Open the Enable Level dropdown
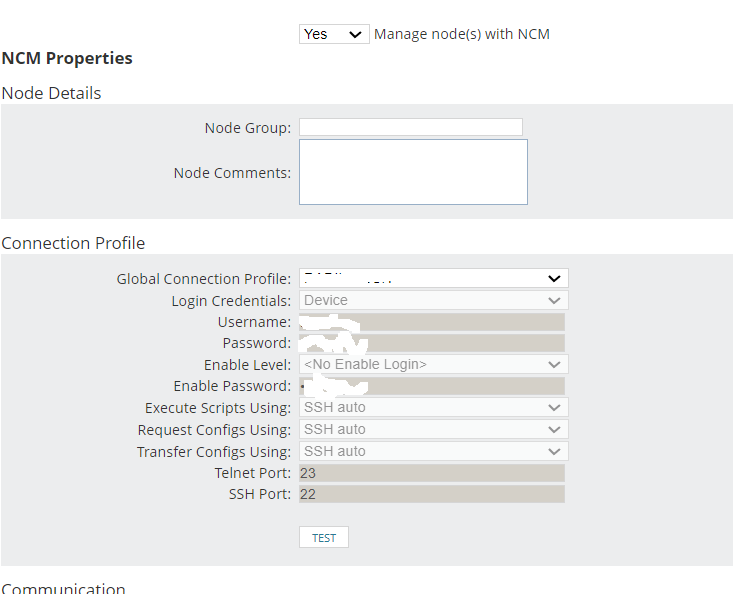The height and width of the screenshot is (594, 733). pyautogui.click(x=433, y=365)
